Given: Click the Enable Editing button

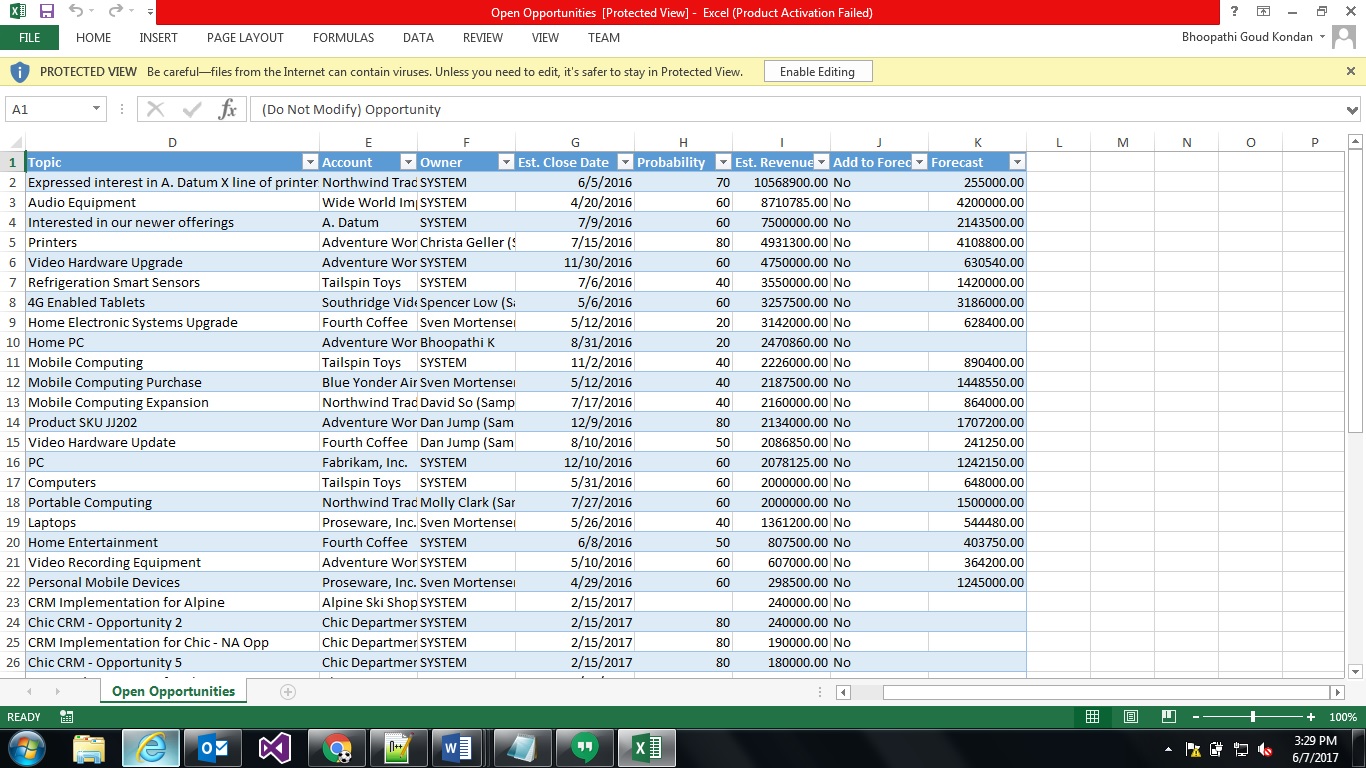Looking at the screenshot, I should click(x=818, y=71).
